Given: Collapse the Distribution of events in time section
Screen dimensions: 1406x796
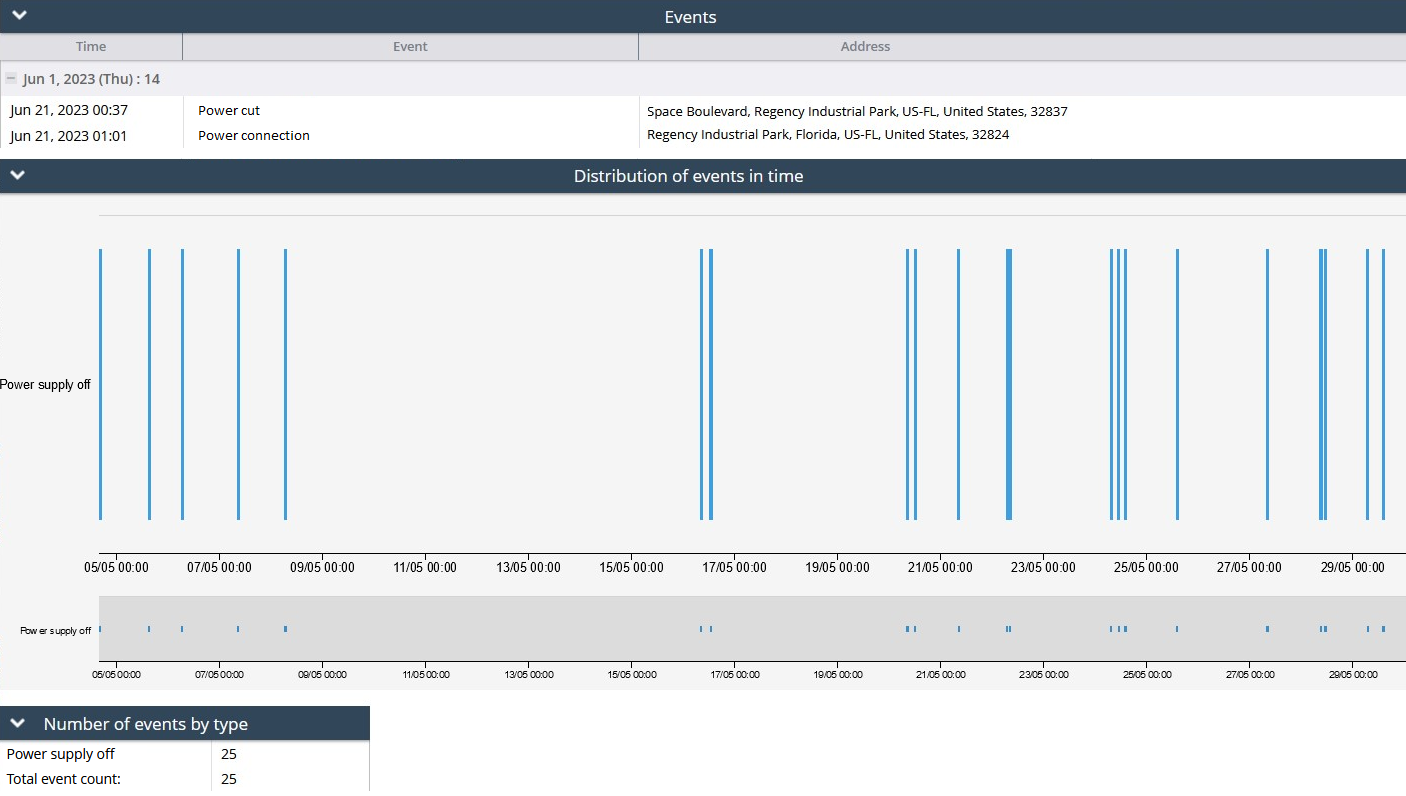Looking at the screenshot, I should [18, 175].
